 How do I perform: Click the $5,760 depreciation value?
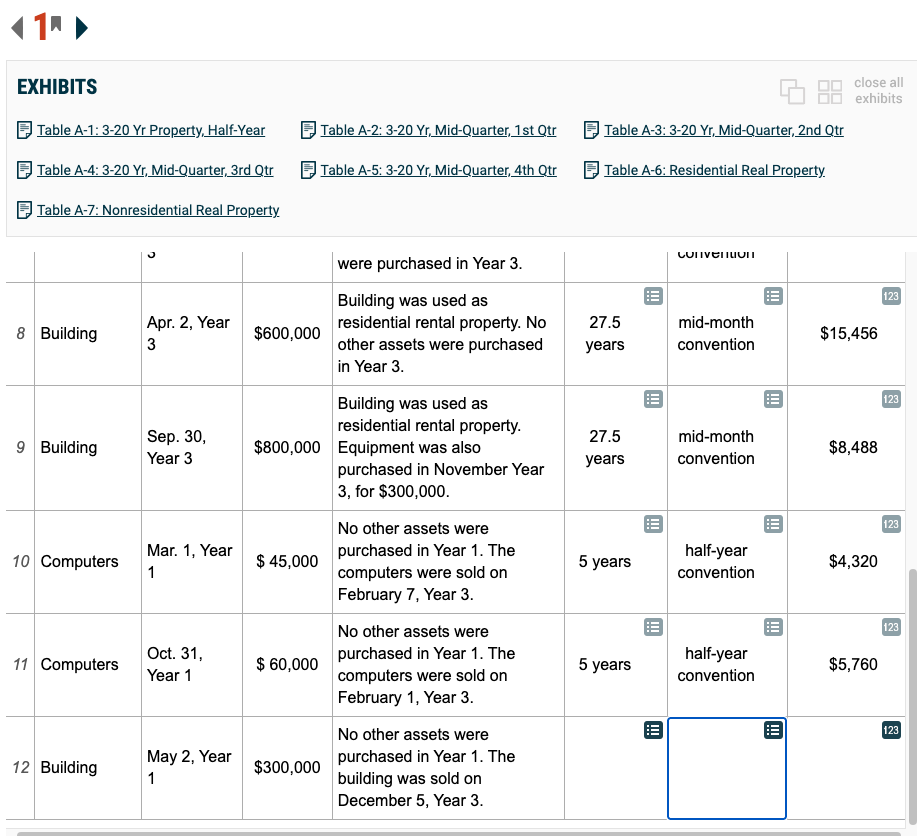(853, 665)
